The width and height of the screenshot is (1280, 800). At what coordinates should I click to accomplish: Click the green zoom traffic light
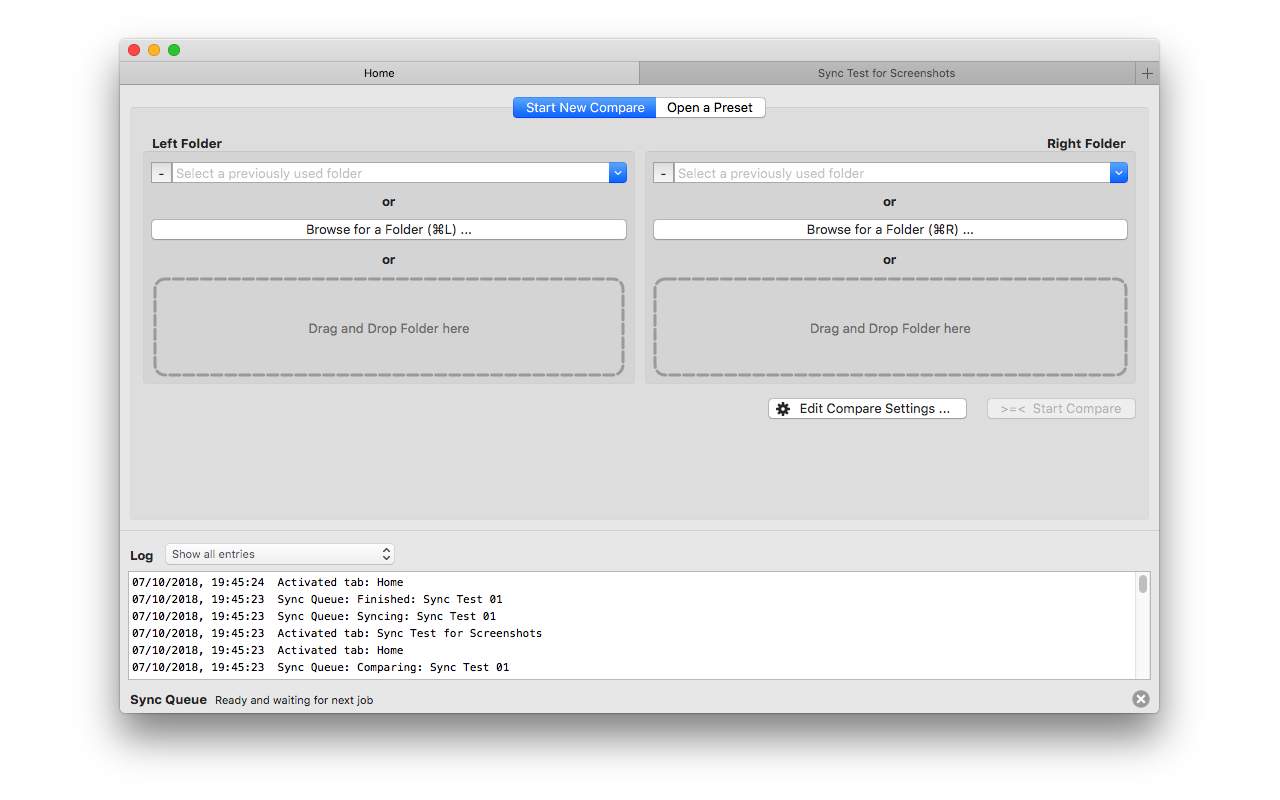(x=173, y=49)
